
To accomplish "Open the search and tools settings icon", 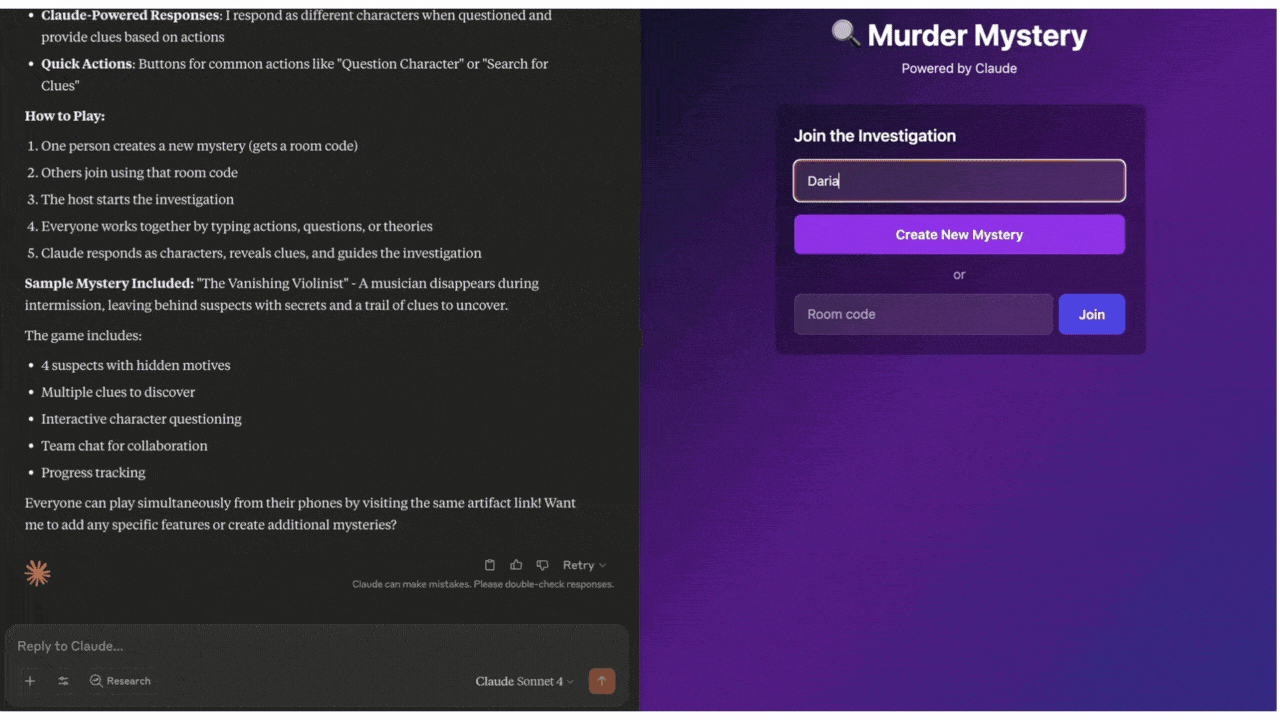I will pyautogui.click(x=63, y=681).
